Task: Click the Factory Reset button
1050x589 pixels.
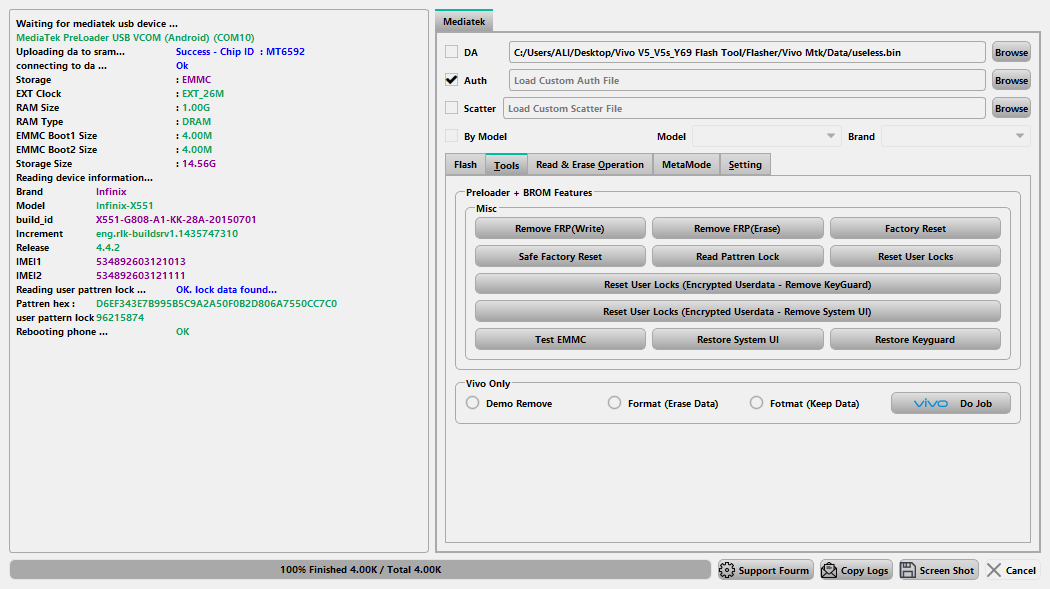Action: click(915, 228)
